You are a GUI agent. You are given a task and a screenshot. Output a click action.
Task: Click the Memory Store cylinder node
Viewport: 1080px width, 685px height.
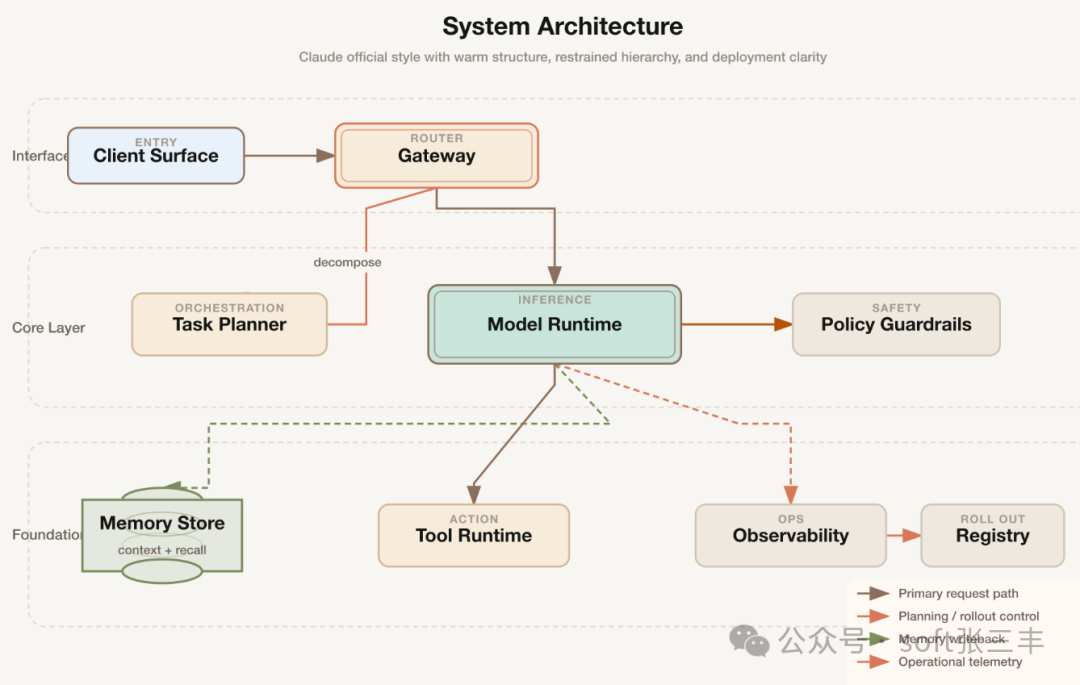tap(162, 535)
